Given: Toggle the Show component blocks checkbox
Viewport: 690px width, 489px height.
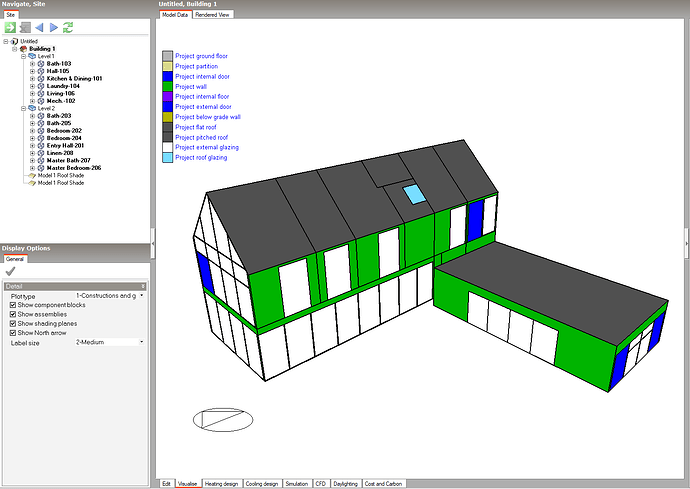Looking at the screenshot, I should (13, 305).
